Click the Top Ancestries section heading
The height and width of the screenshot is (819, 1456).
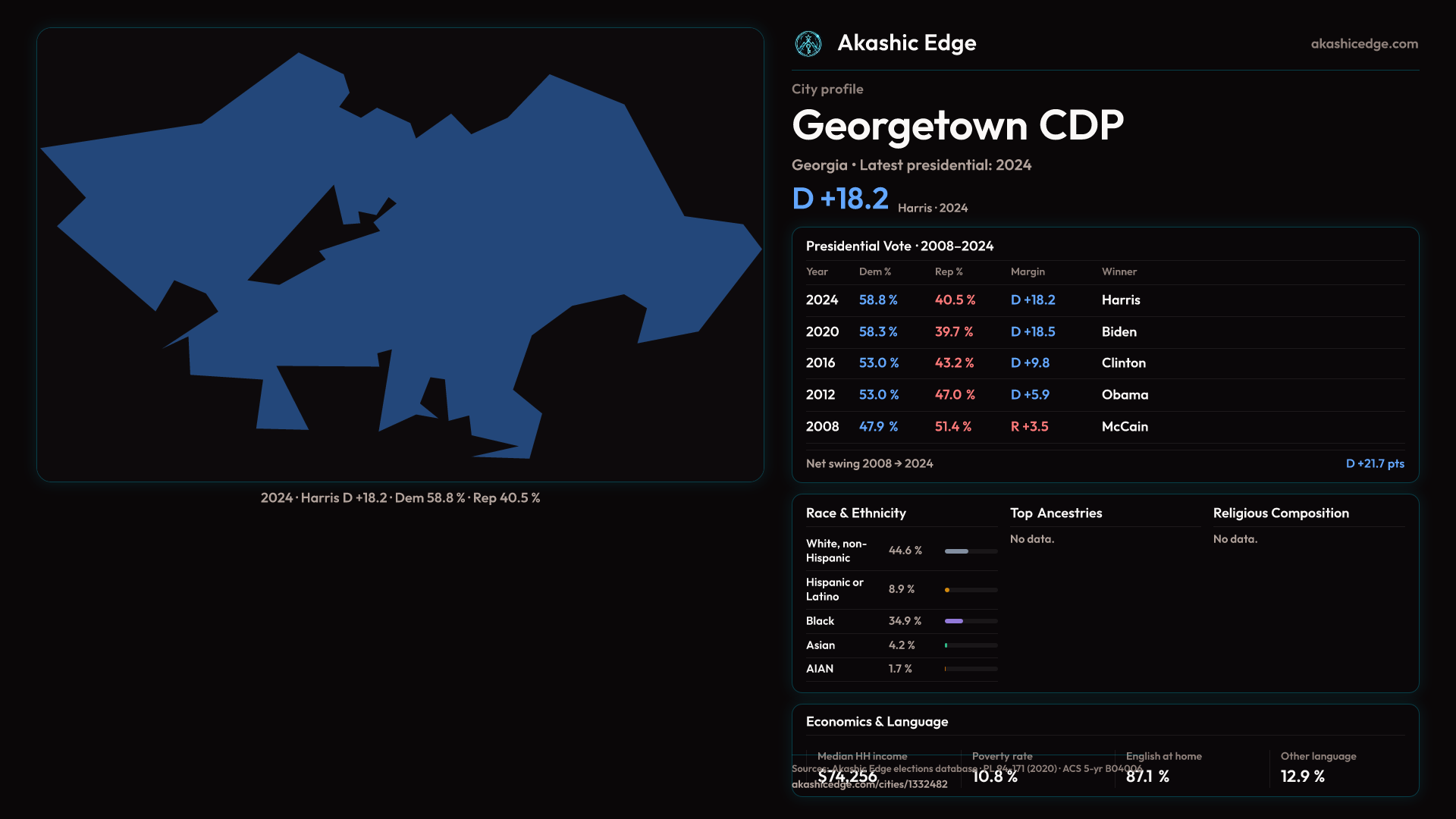click(1056, 513)
